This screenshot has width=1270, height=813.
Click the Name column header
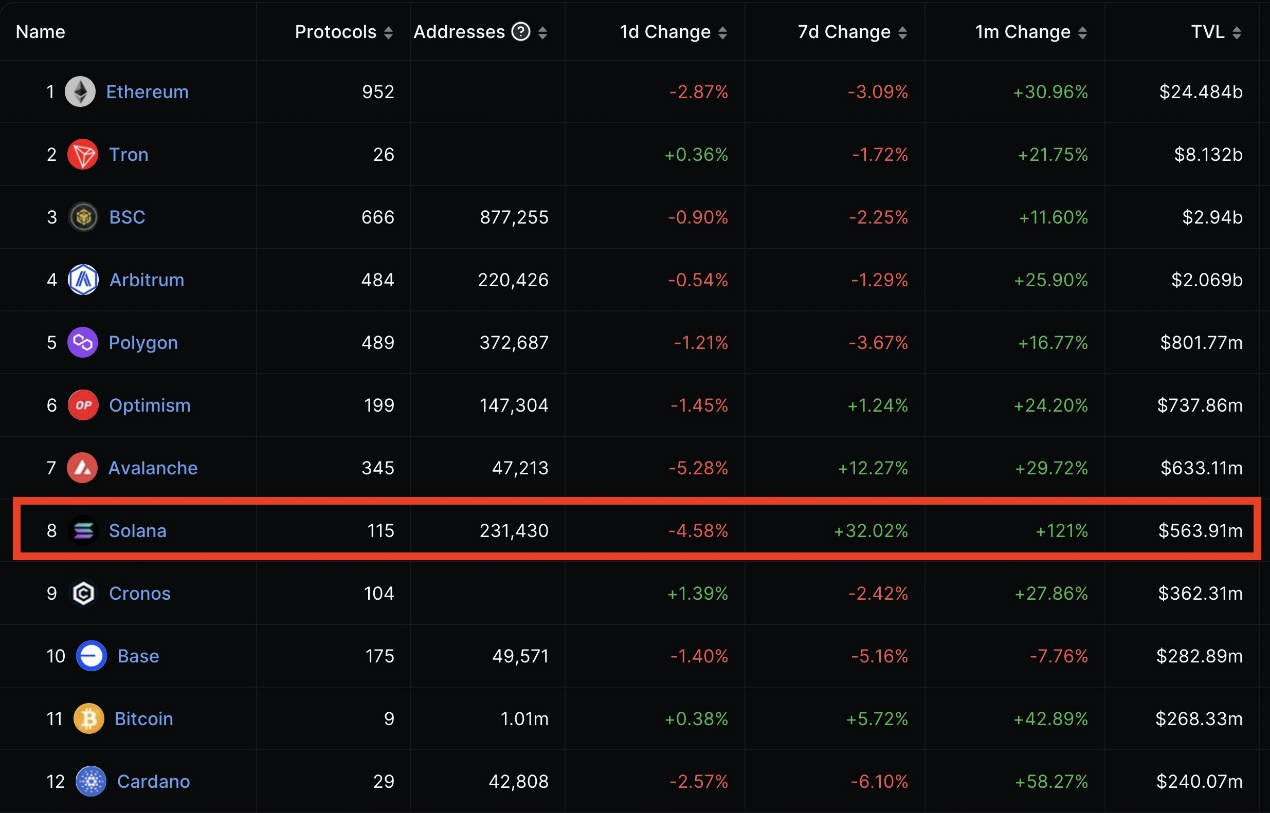click(41, 32)
